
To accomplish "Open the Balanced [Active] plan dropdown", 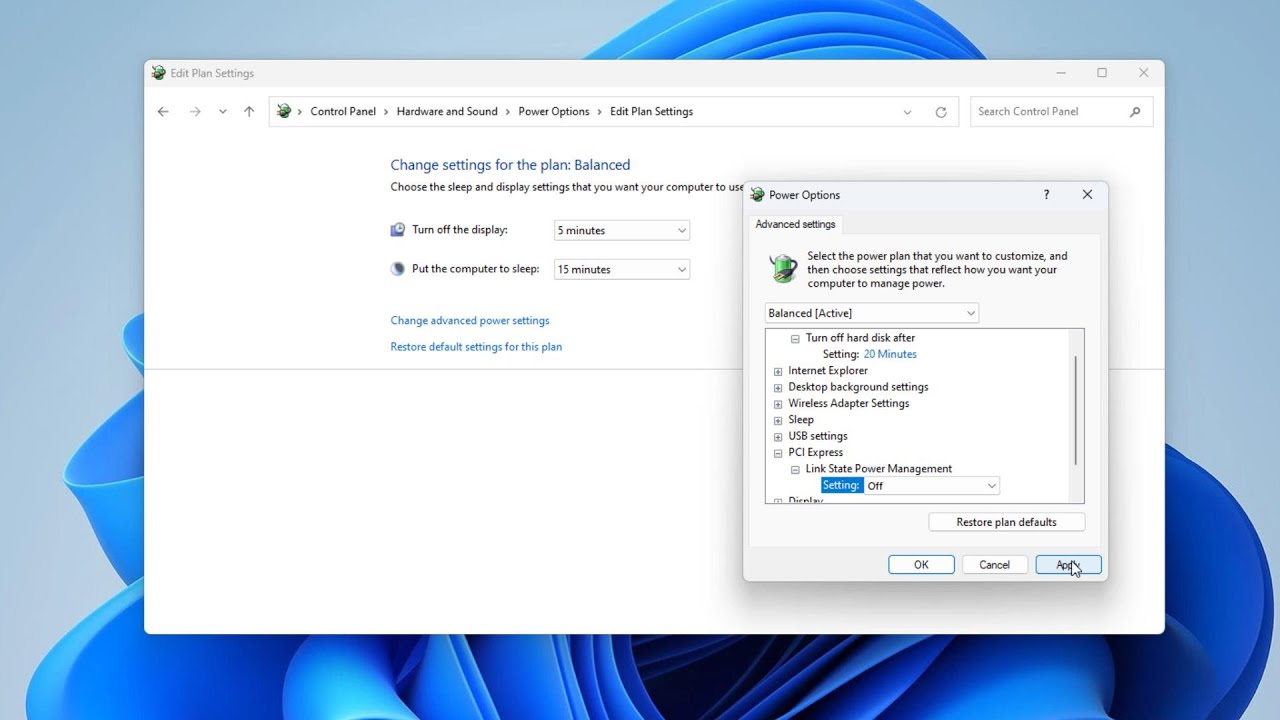I will (x=871, y=313).
